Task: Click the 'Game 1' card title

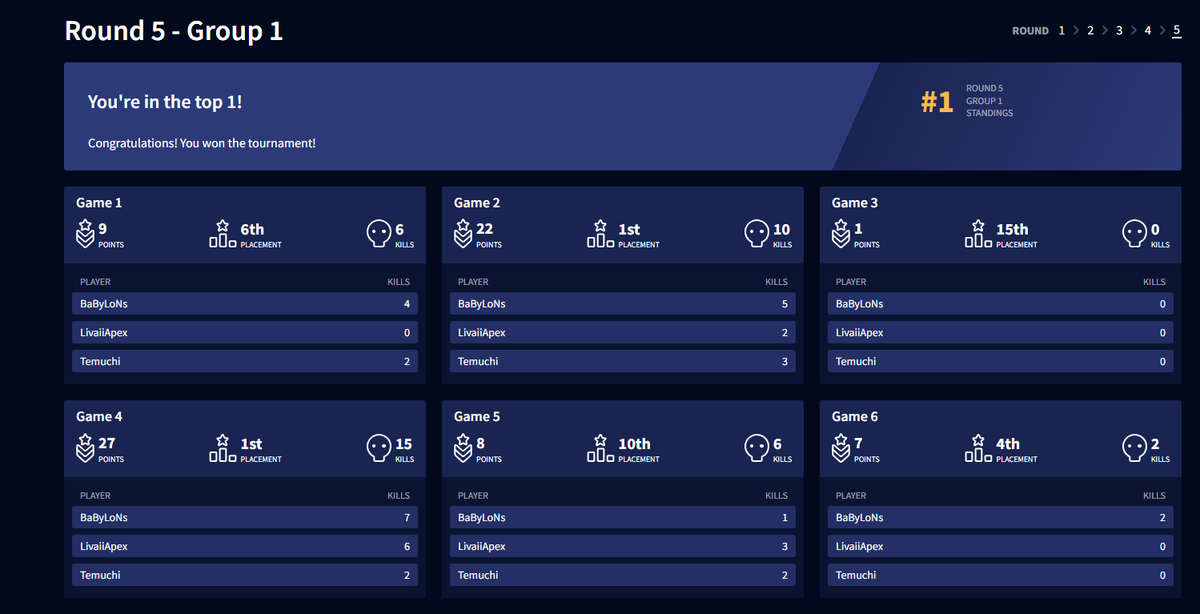Action: (100, 203)
